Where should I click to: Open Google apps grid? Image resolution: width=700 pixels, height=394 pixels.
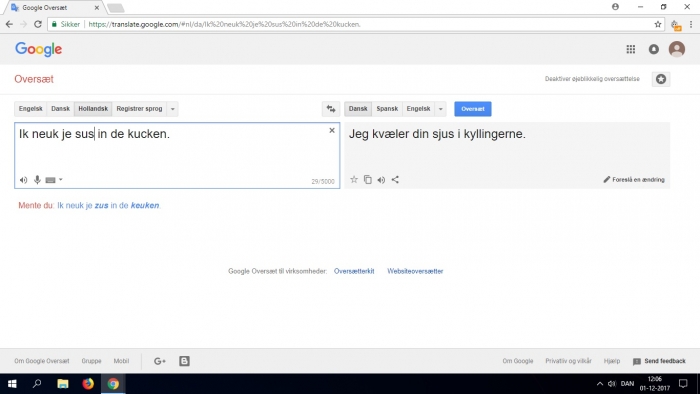(630, 49)
